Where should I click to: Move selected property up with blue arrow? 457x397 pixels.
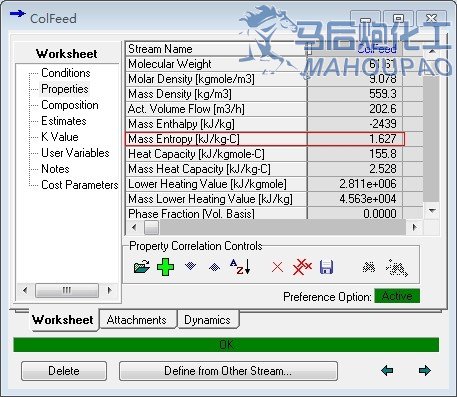pos(214,267)
